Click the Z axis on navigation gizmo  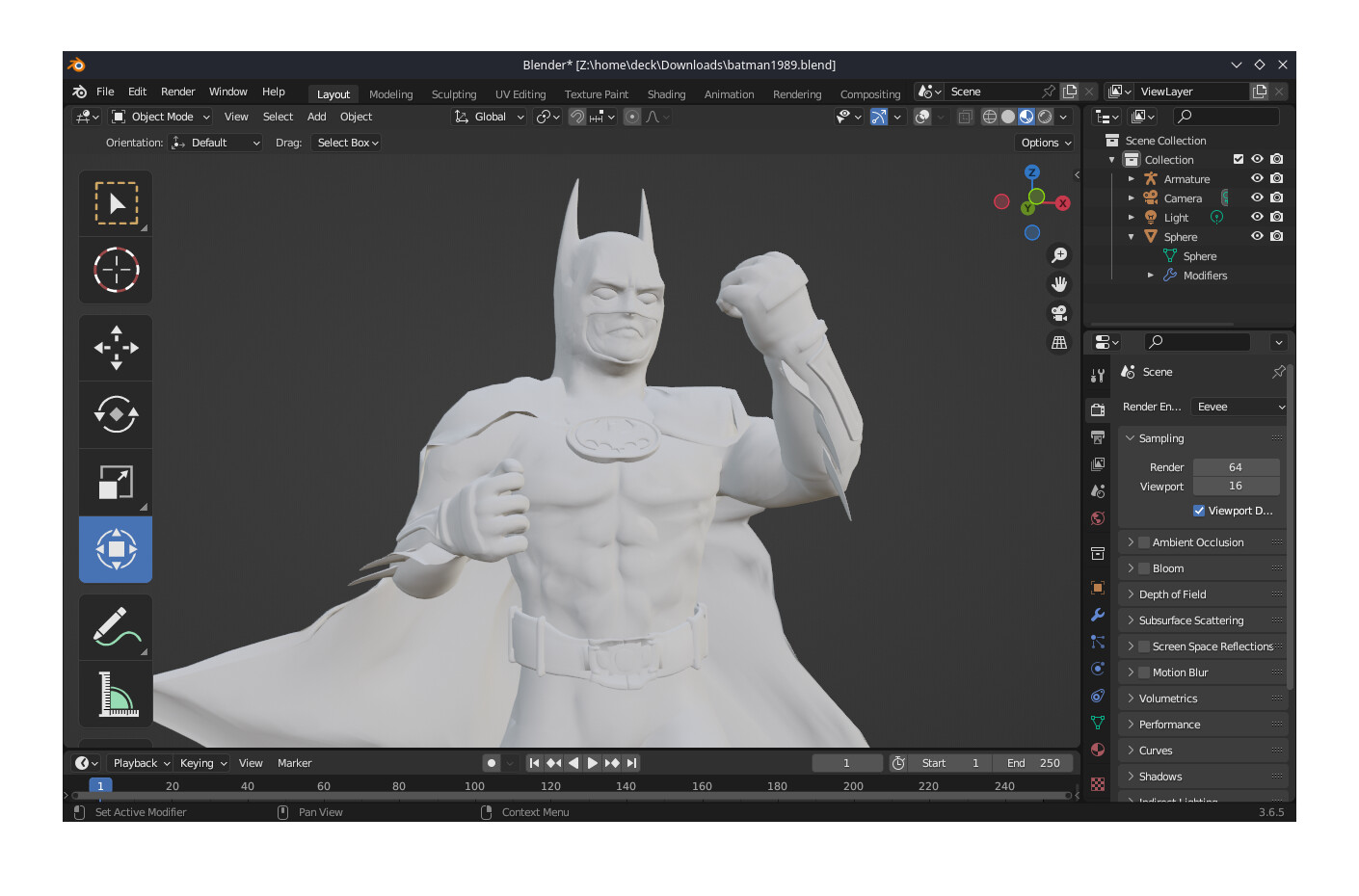pos(1032,172)
